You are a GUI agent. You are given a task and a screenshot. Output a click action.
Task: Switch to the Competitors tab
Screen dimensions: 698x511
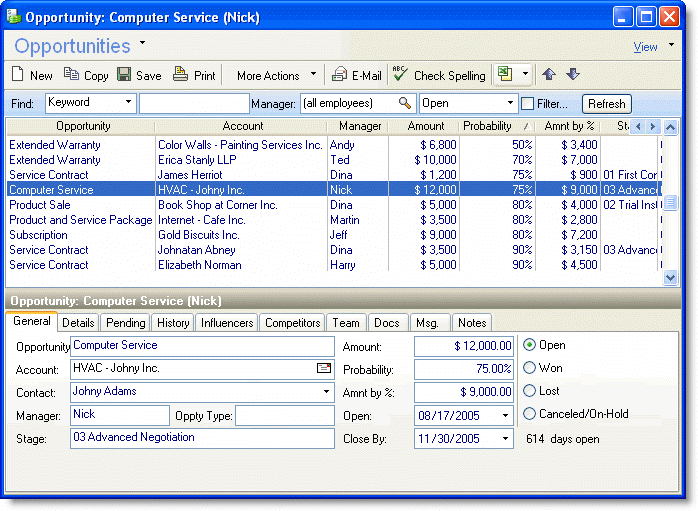point(293,323)
